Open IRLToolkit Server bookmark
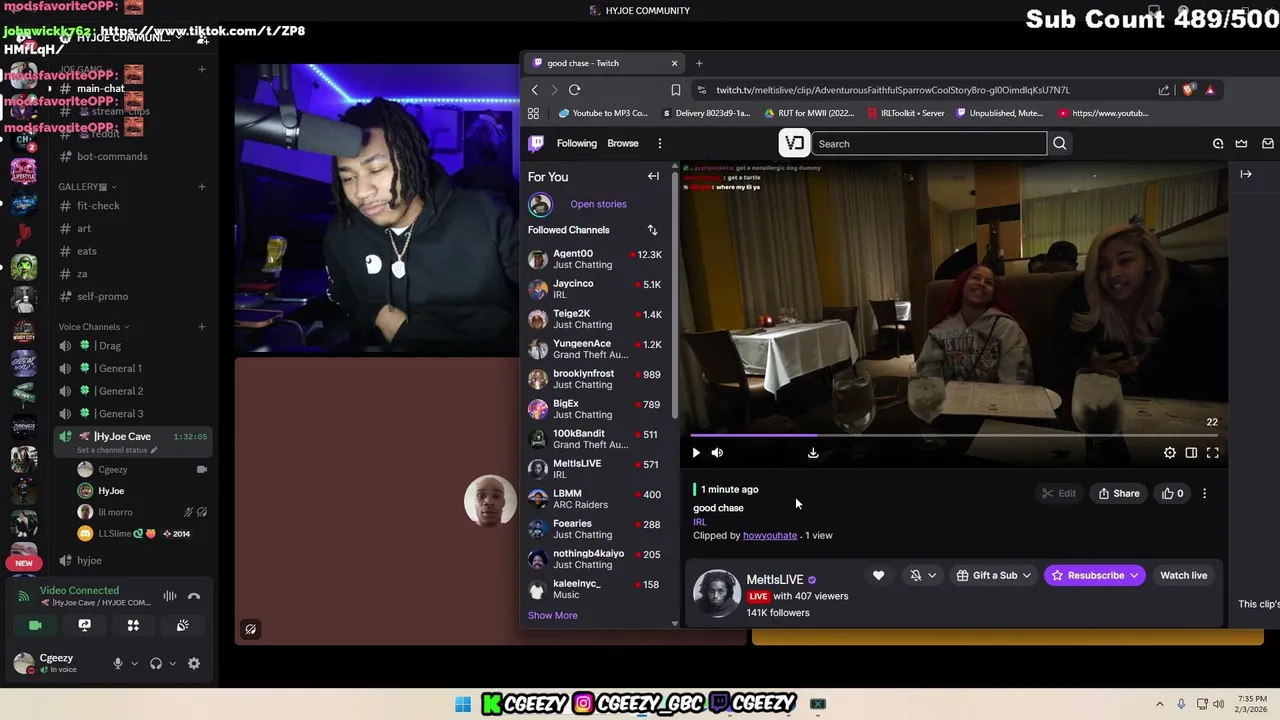Viewport: 1280px width, 720px height. tap(906, 113)
